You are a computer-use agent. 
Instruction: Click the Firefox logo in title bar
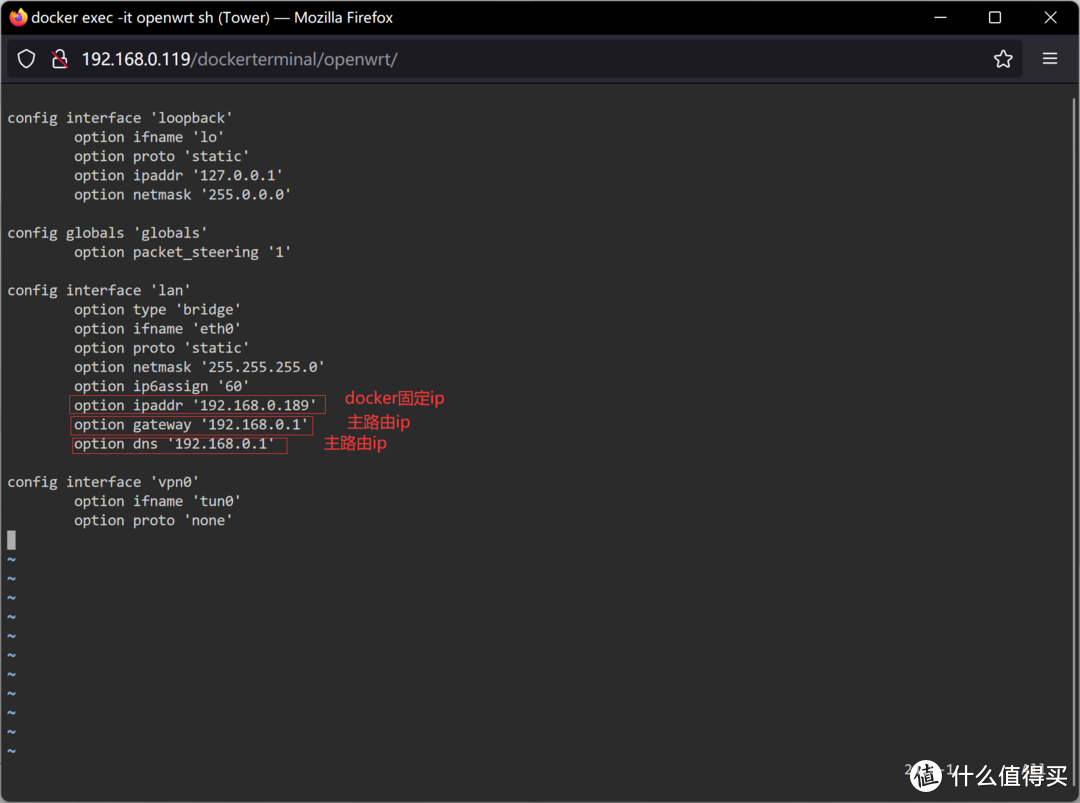18,17
